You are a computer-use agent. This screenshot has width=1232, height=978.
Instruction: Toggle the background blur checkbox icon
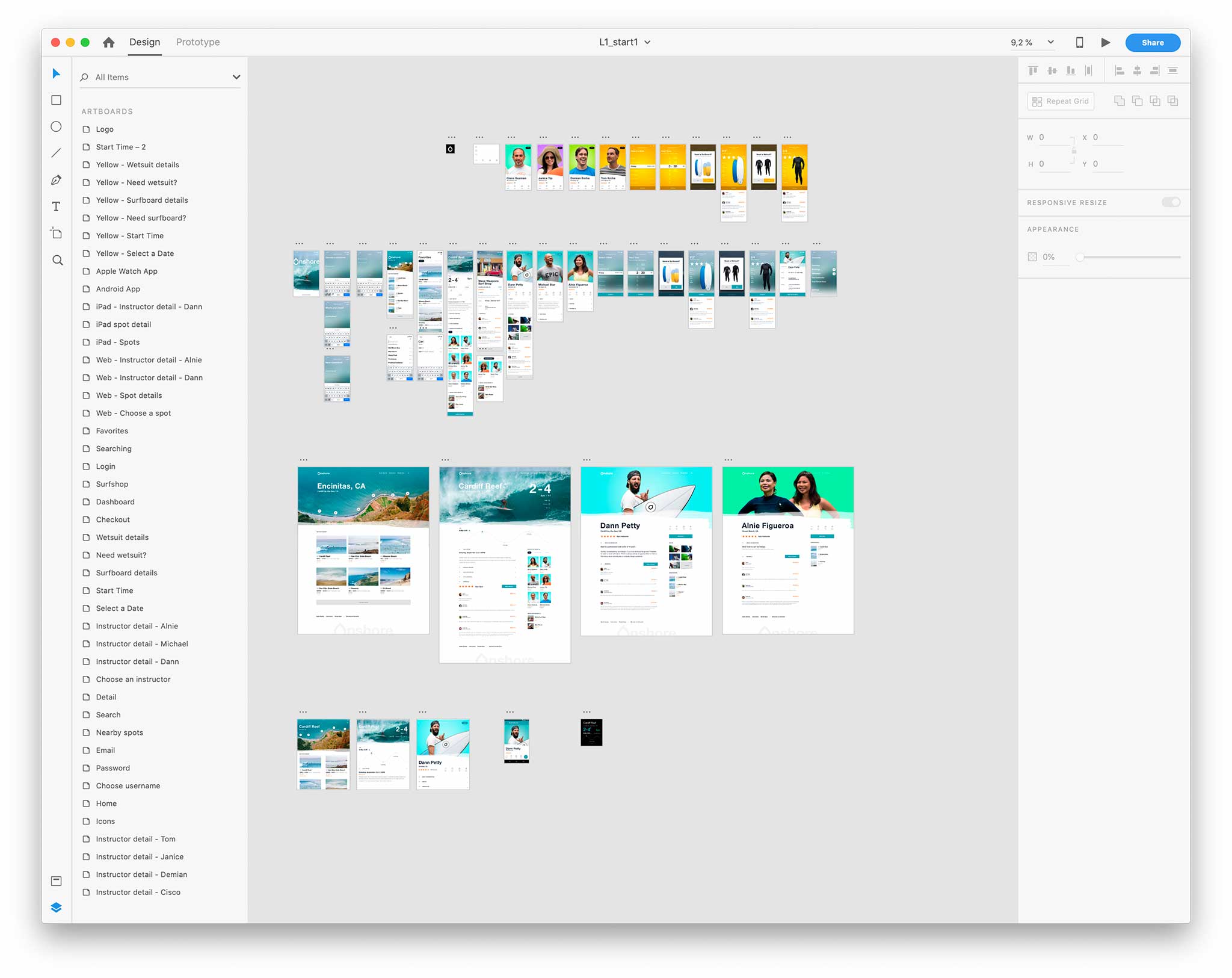pyautogui.click(x=1032, y=257)
